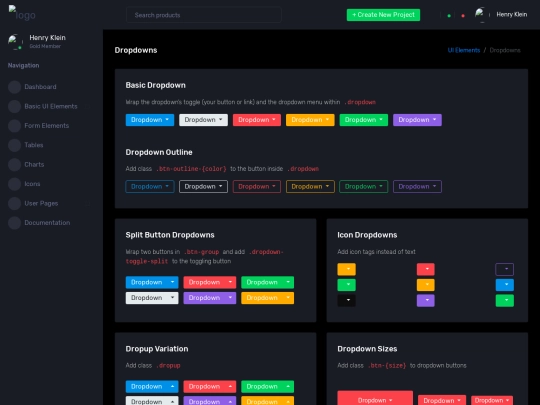Toggle the caret on the yellow split button
Image resolution: width=540 pixels, height=405 pixels.
[288, 298]
